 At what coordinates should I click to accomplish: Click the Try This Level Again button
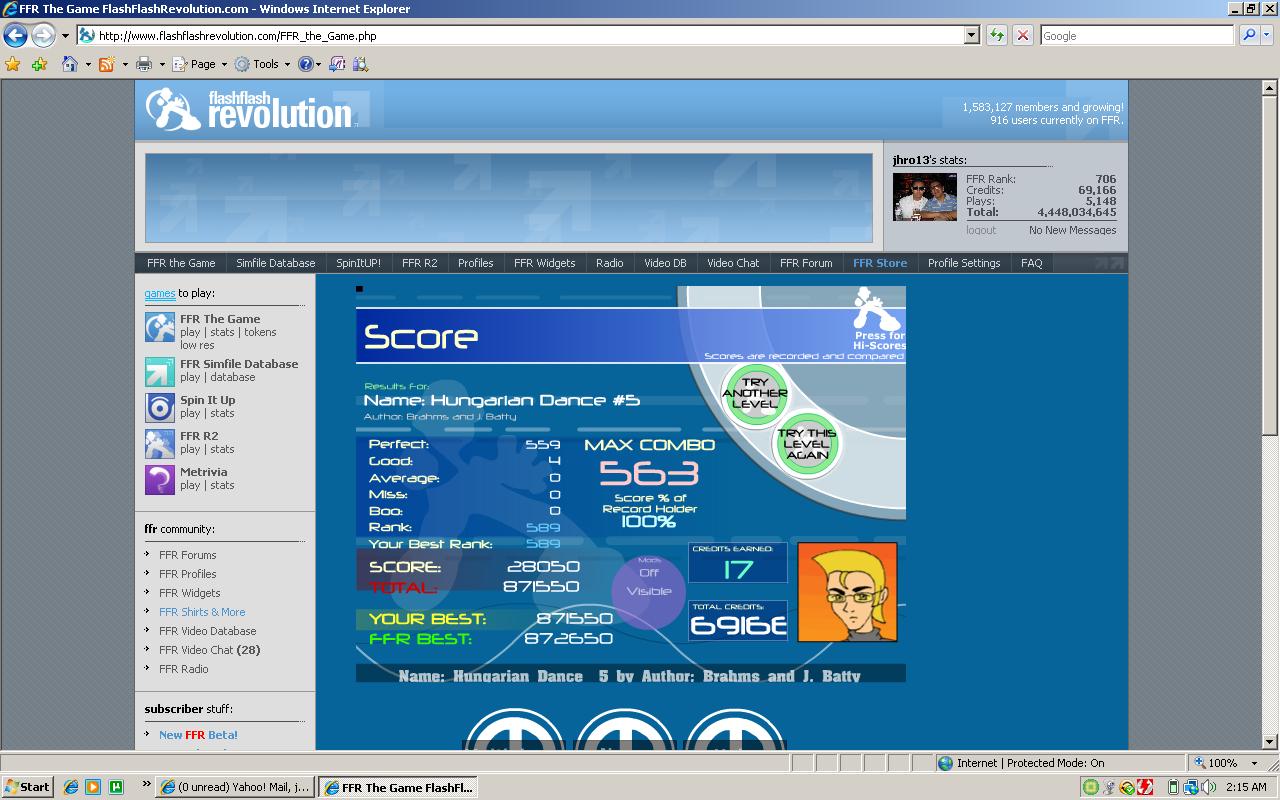(x=806, y=444)
